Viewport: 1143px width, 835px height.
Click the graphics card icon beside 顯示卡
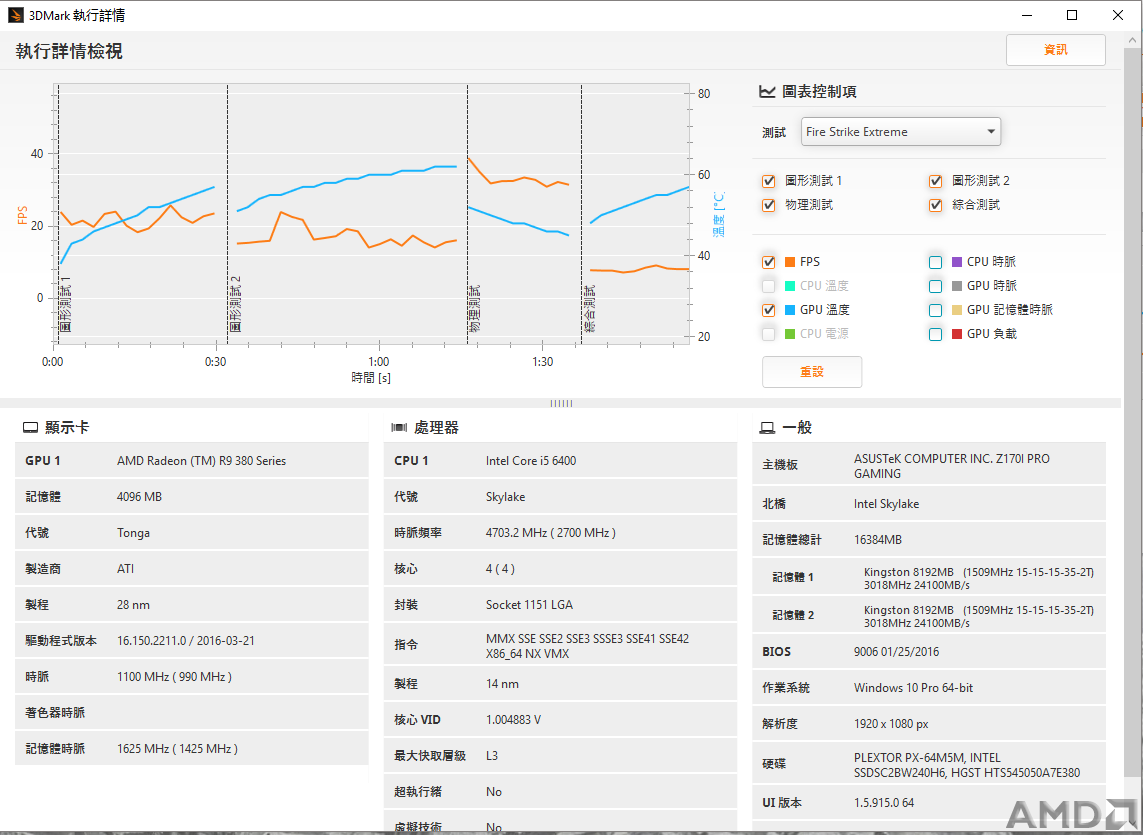[x=31, y=427]
